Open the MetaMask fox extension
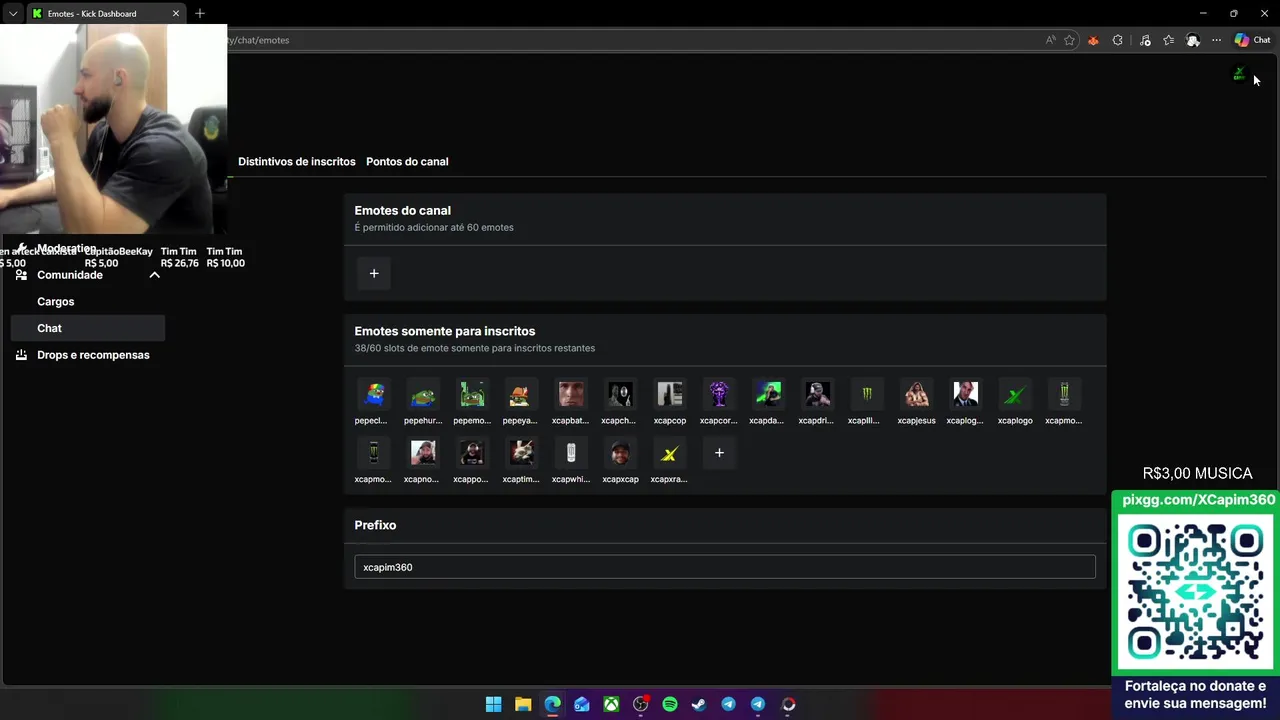 click(1093, 40)
